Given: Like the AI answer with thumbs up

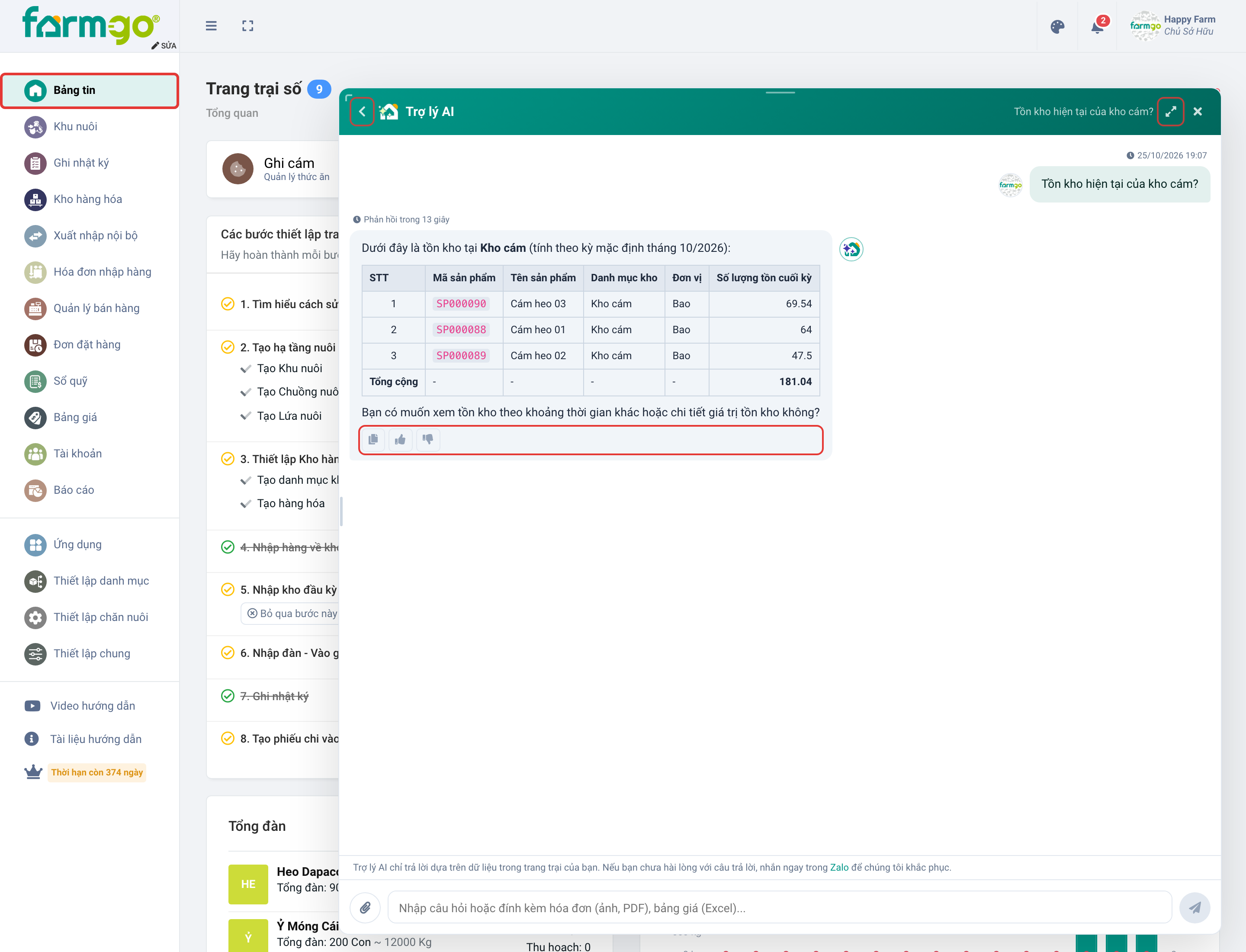Looking at the screenshot, I should click(x=400, y=439).
